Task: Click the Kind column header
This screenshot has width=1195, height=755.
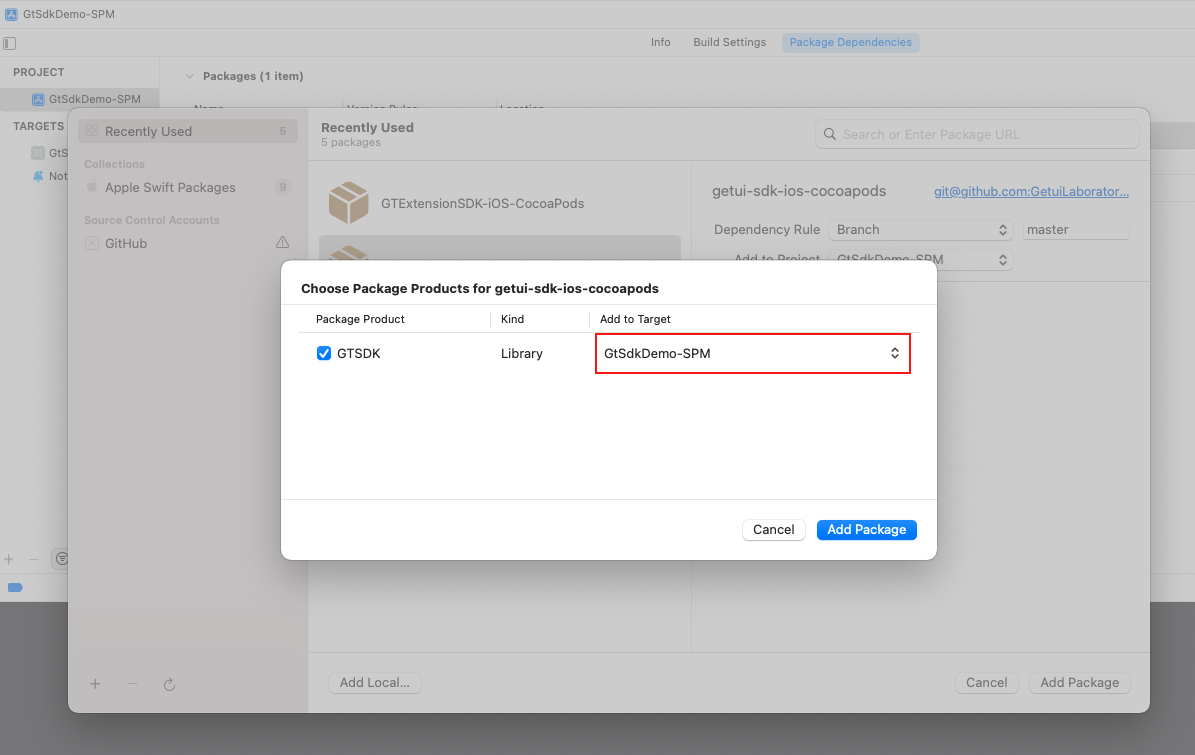Action: coord(512,319)
